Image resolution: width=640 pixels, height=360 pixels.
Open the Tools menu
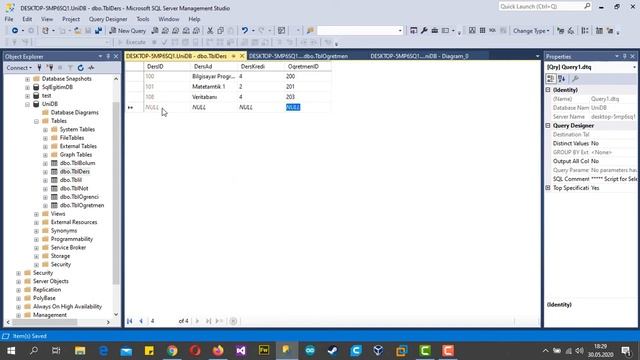tap(142, 19)
